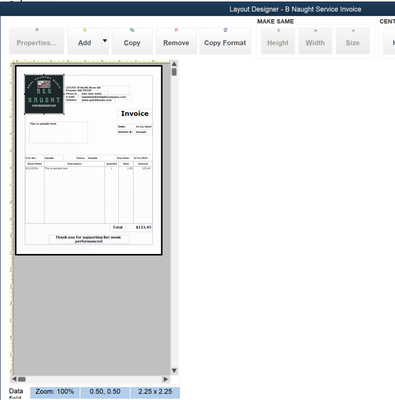395x400 pixels.
Task: Select the Invoice title field
Action: pyautogui.click(x=135, y=113)
